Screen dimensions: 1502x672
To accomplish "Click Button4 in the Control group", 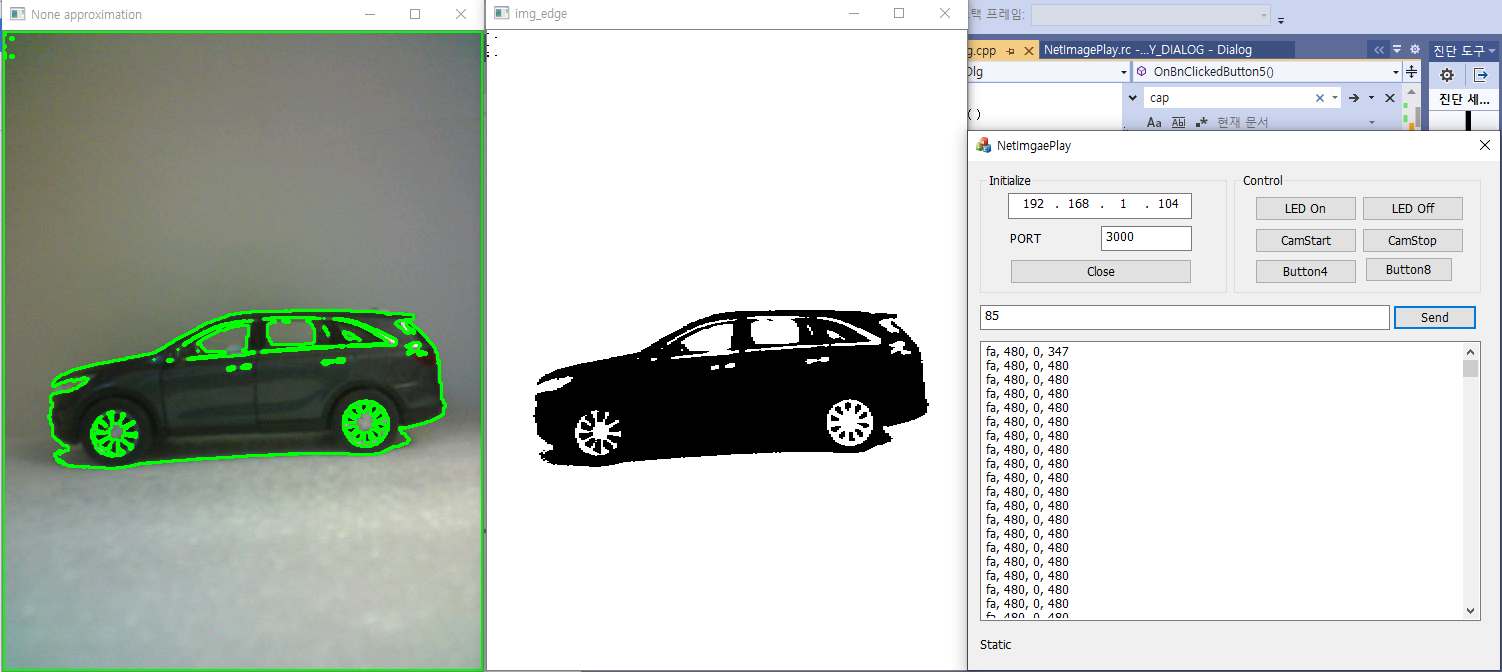I will click(x=1305, y=271).
